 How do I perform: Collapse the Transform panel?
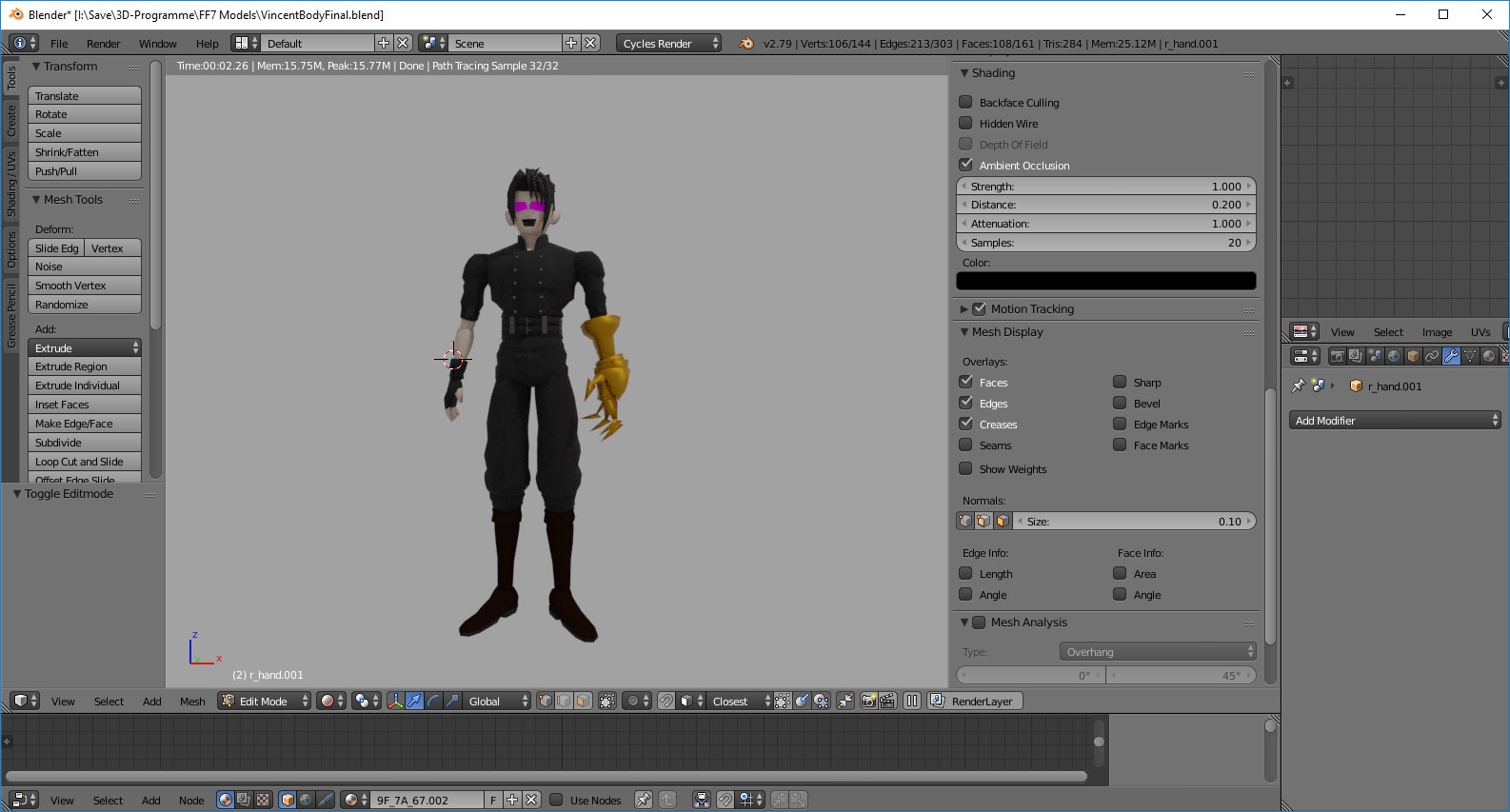tap(36, 67)
